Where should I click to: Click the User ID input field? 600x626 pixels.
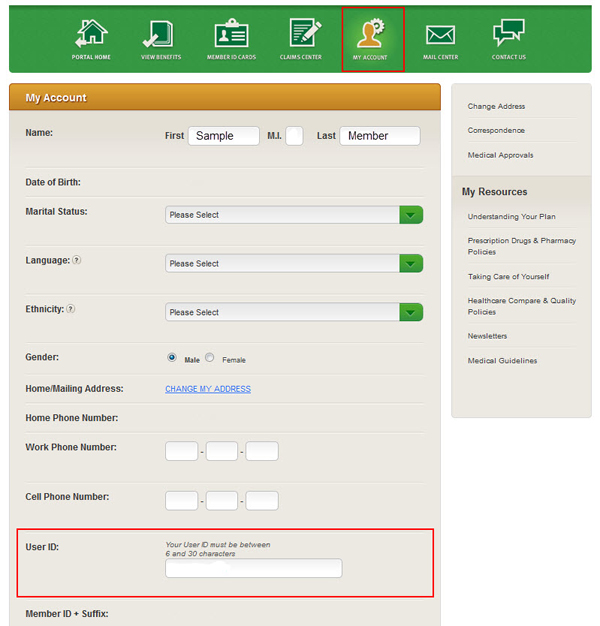pyautogui.click(x=254, y=568)
